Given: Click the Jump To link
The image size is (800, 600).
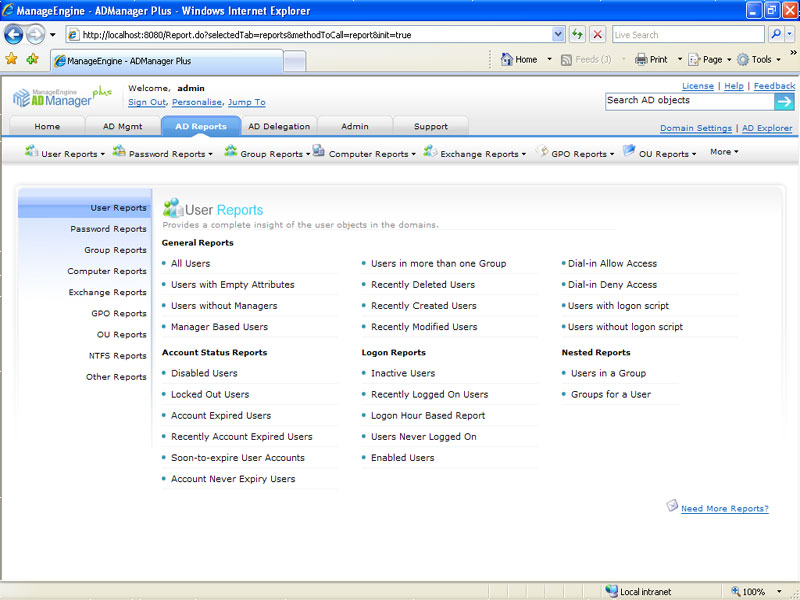Looking at the screenshot, I should point(246,102).
